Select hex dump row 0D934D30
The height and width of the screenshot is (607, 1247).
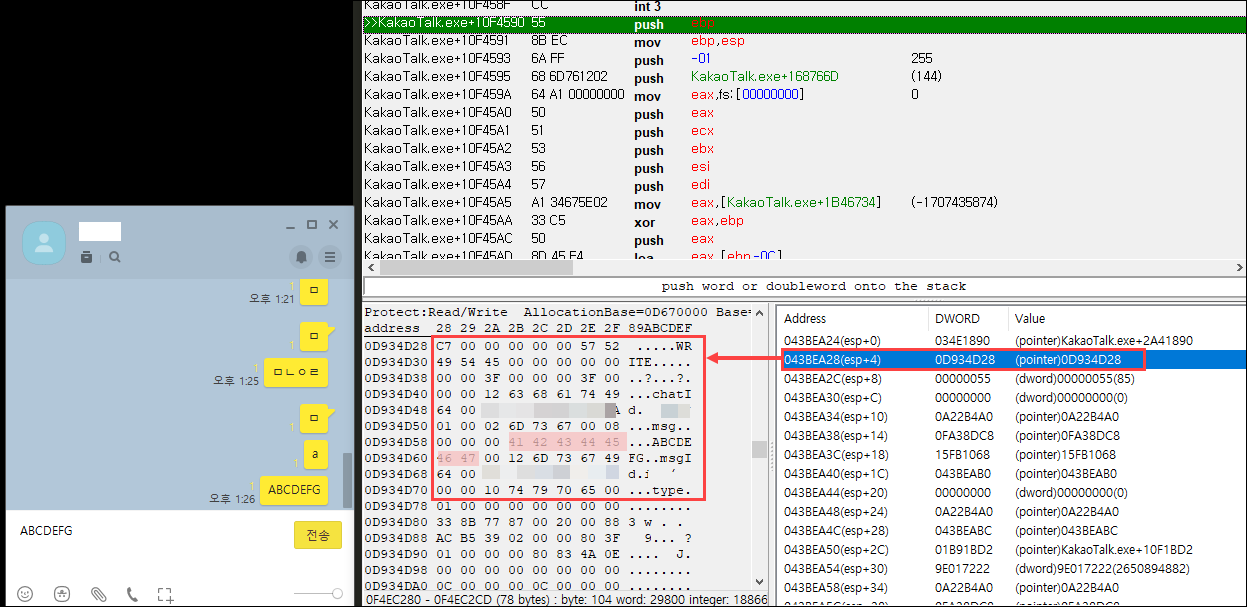528,361
